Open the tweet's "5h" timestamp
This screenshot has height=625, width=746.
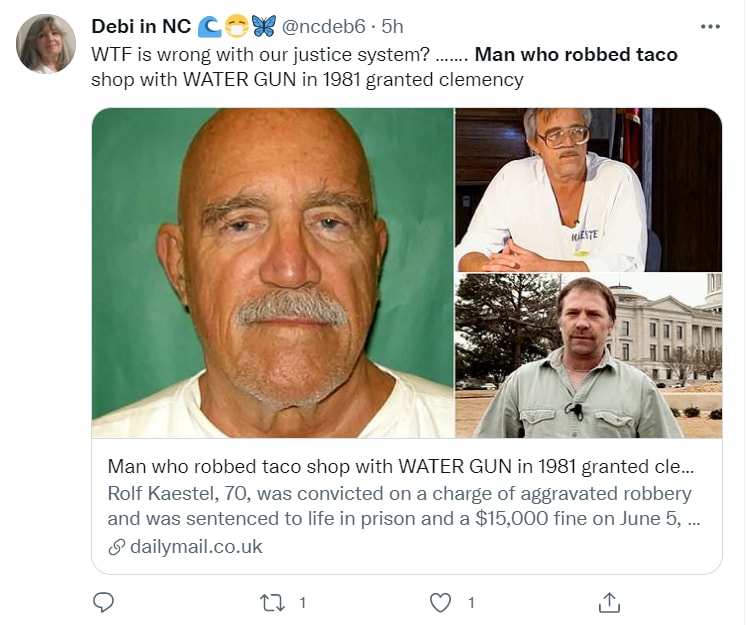pos(392,26)
